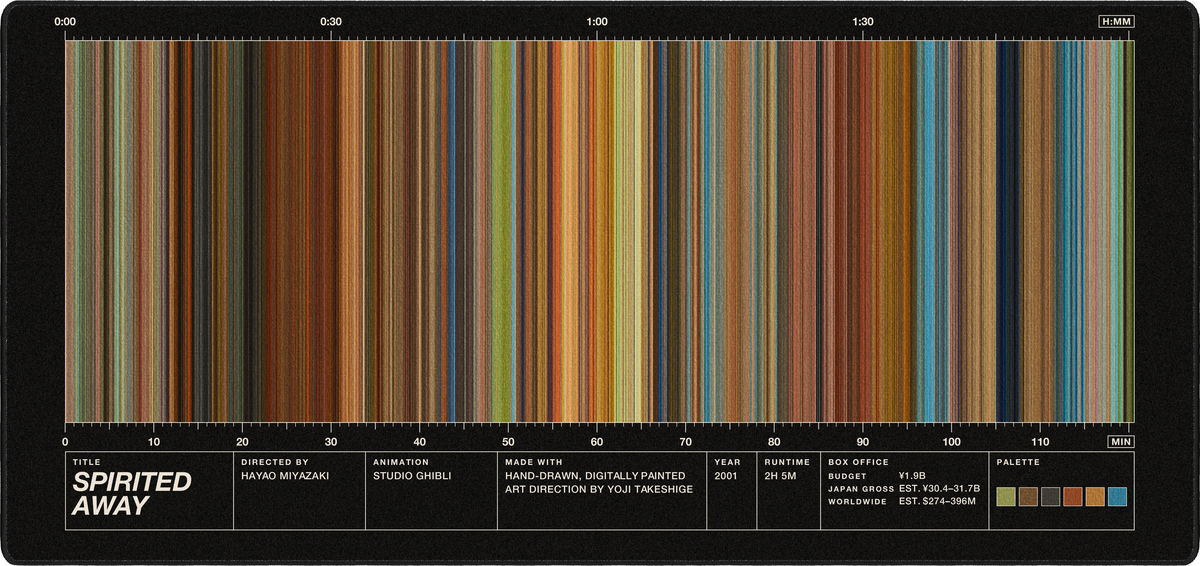Click the RUNTIME label
Viewport: 1200px width, 566px height.
coord(787,462)
